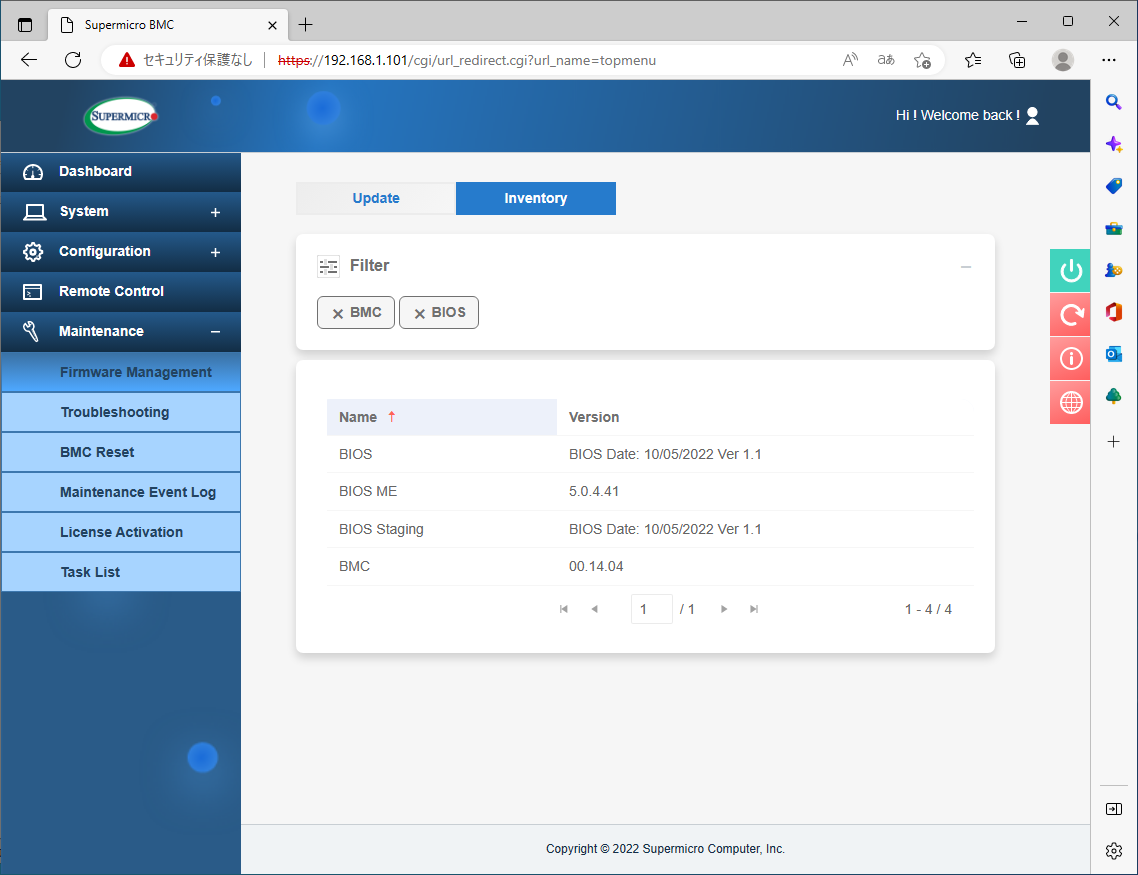This screenshot has width=1138, height=875.
Task: Add a sidebar app with plus icon
Action: coord(1114,442)
